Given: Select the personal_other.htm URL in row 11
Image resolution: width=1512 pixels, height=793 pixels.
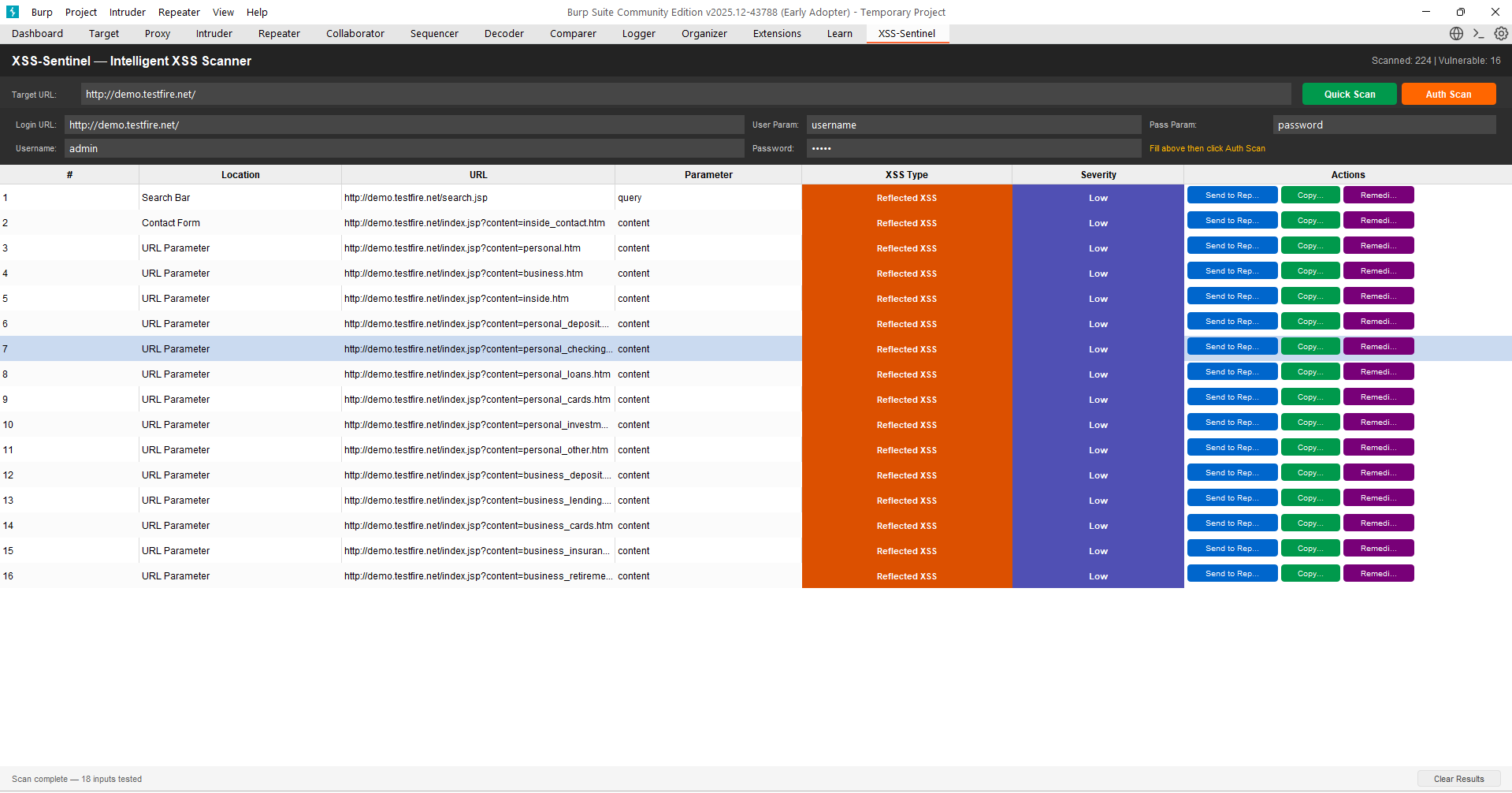Looking at the screenshot, I should [477, 450].
